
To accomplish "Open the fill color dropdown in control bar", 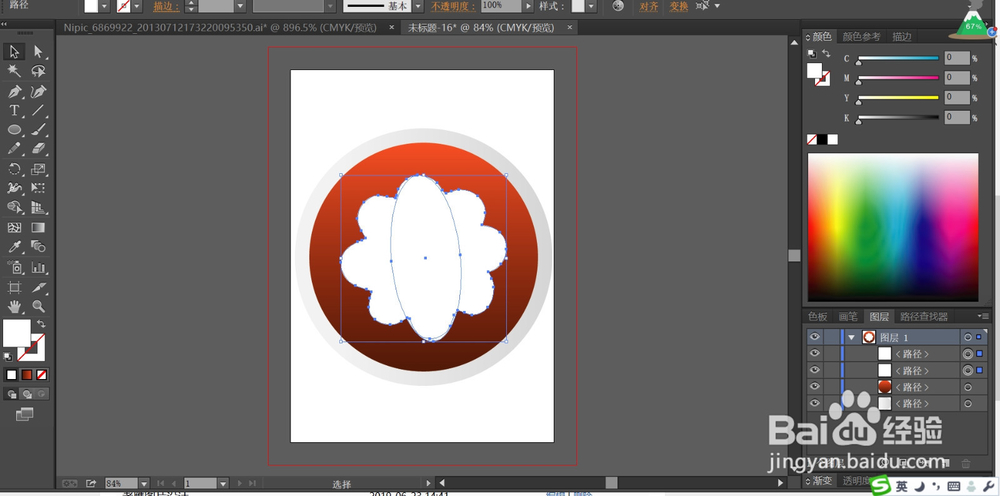I will tap(105, 6).
